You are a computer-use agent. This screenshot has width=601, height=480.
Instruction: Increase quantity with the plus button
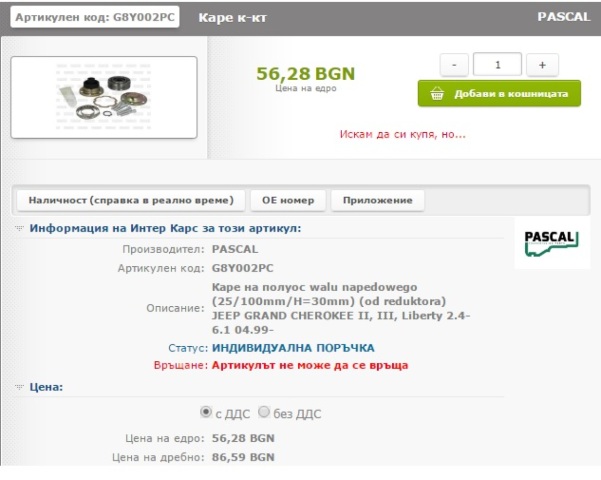(542, 64)
